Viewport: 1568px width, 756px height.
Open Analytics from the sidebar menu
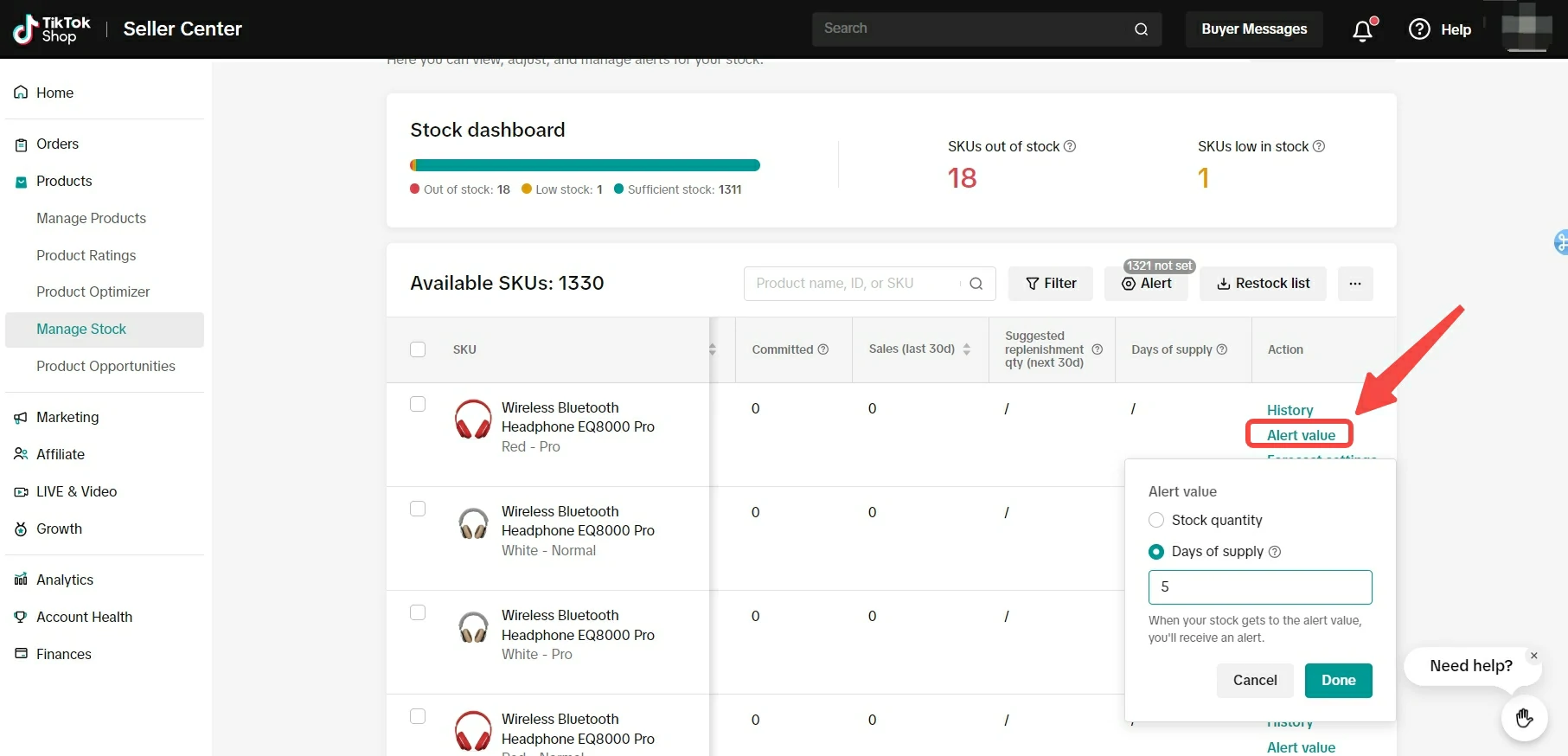(65, 580)
